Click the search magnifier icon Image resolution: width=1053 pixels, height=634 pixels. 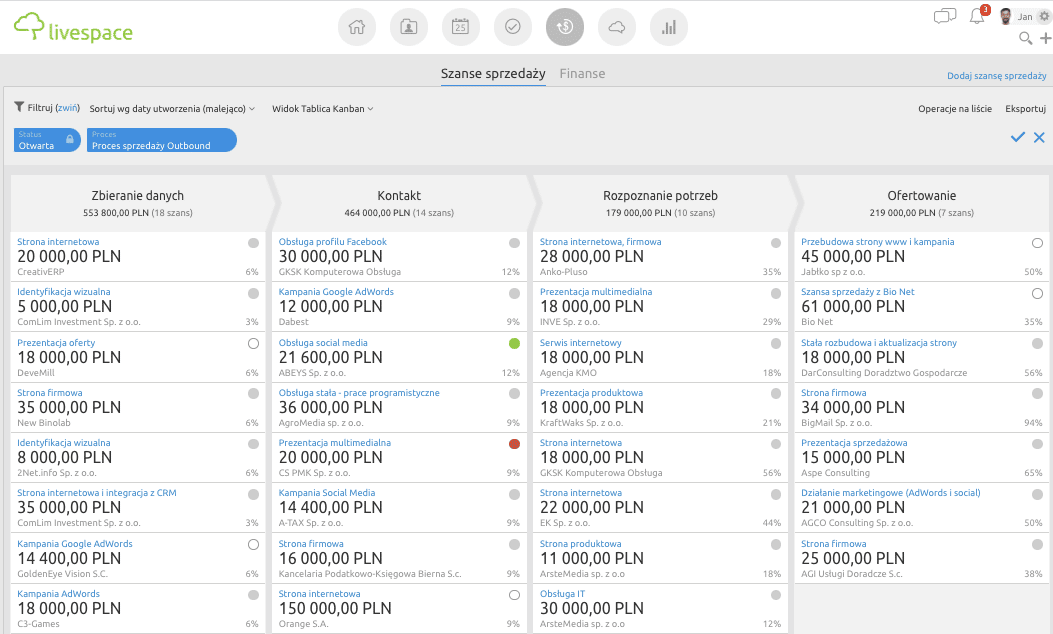1025,39
